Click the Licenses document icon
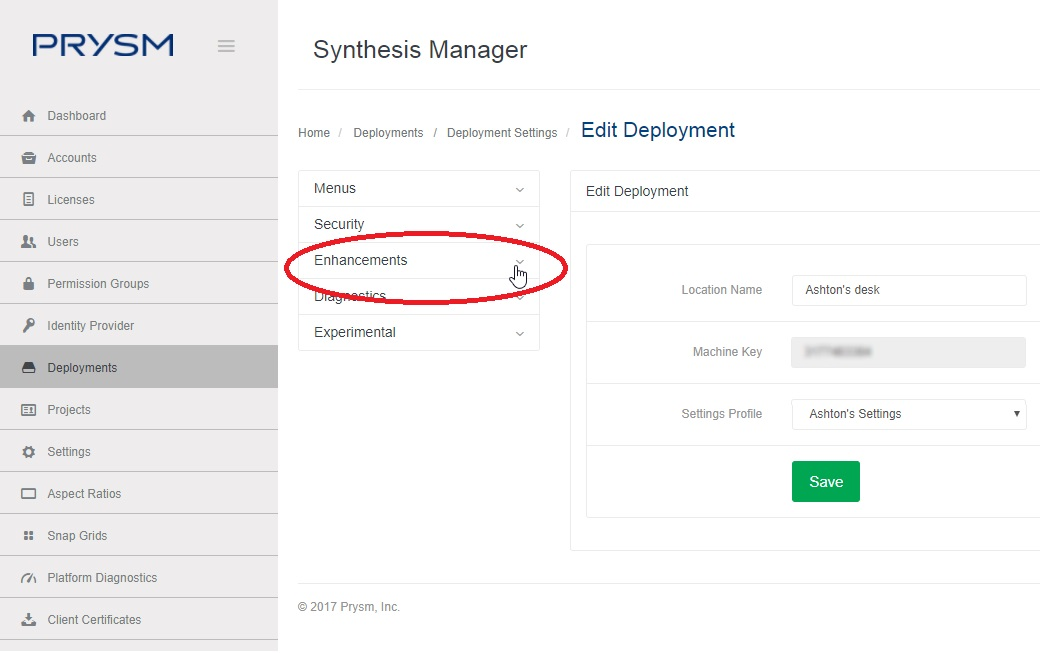Screen dimensions: 1040x653 29,200
